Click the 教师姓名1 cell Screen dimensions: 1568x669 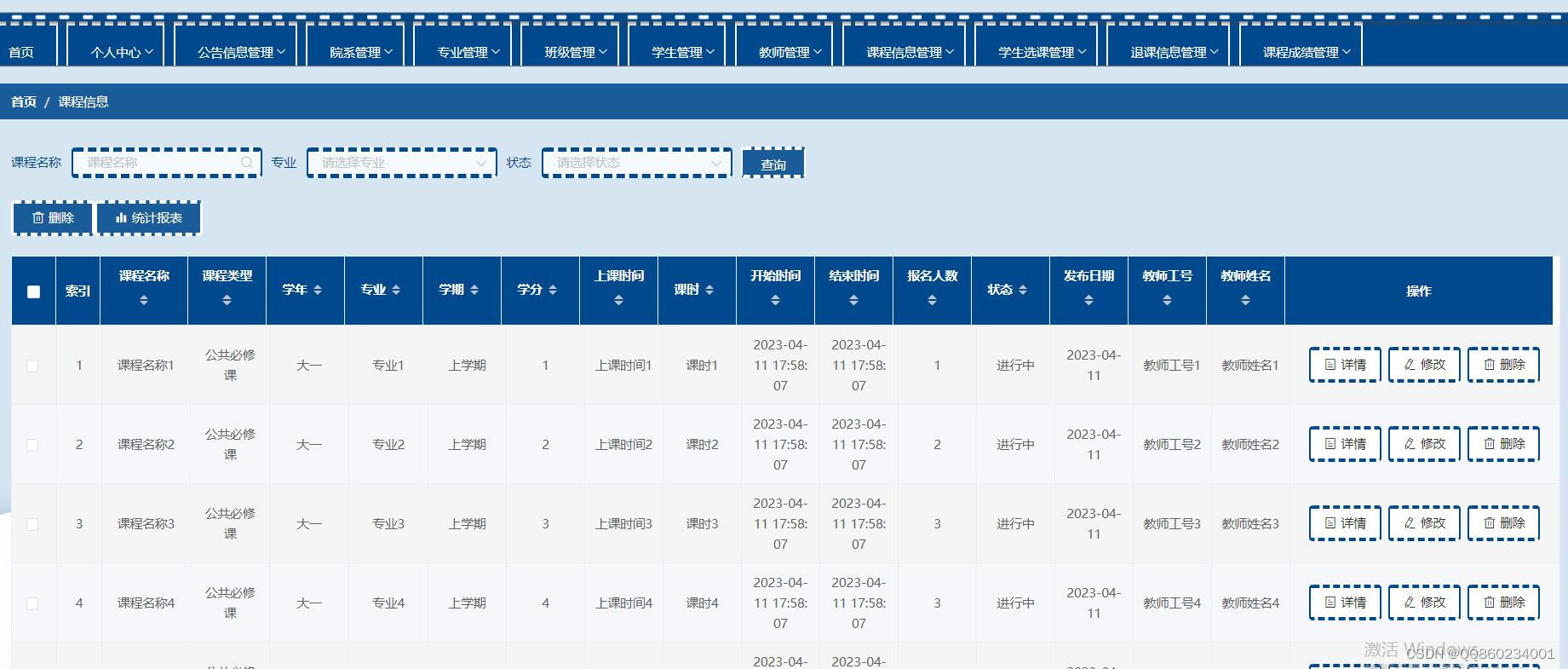pos(1250,366)
